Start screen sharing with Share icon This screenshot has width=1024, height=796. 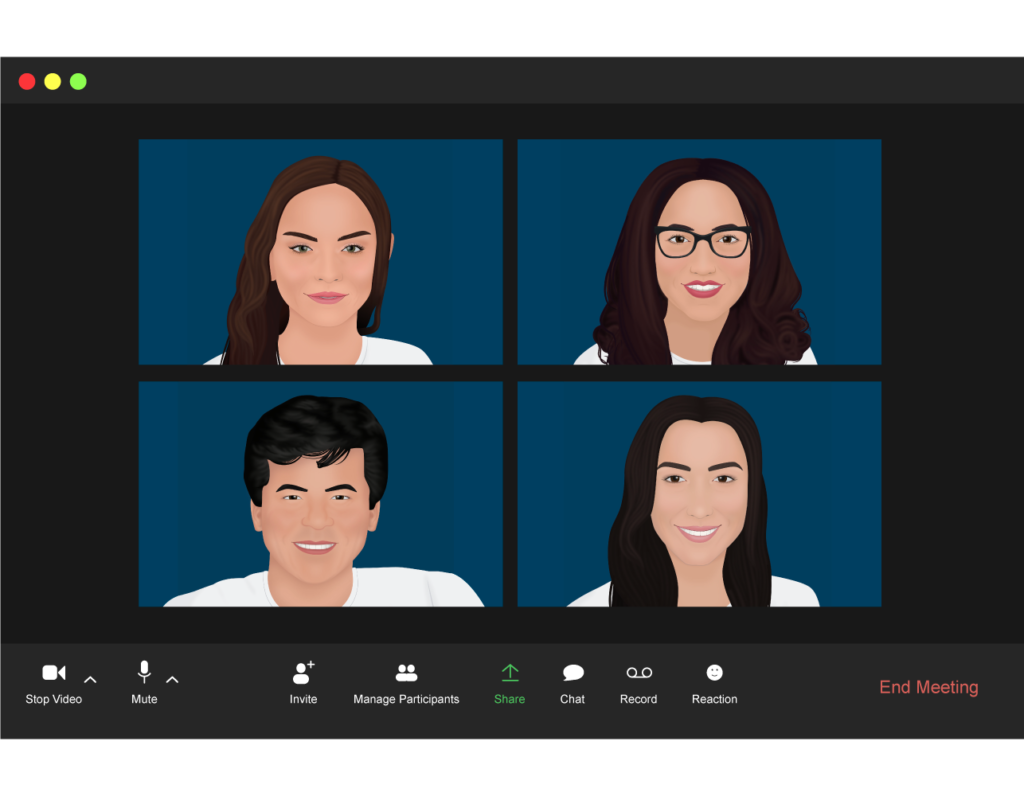click(509, 673)
